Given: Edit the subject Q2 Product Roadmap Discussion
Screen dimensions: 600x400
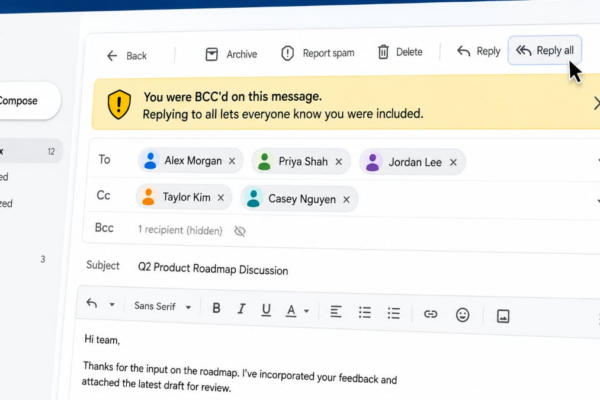Looking at the screenshot, I should [213, 269].
